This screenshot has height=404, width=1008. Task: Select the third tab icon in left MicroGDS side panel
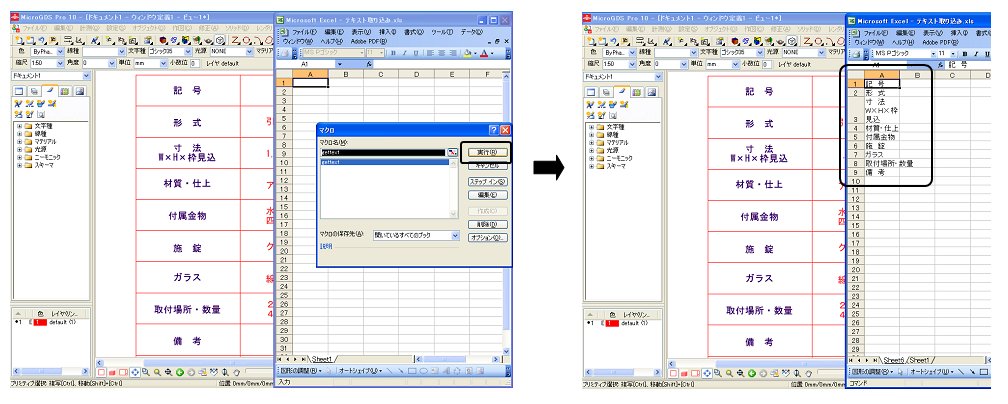[x=50, y=91]
